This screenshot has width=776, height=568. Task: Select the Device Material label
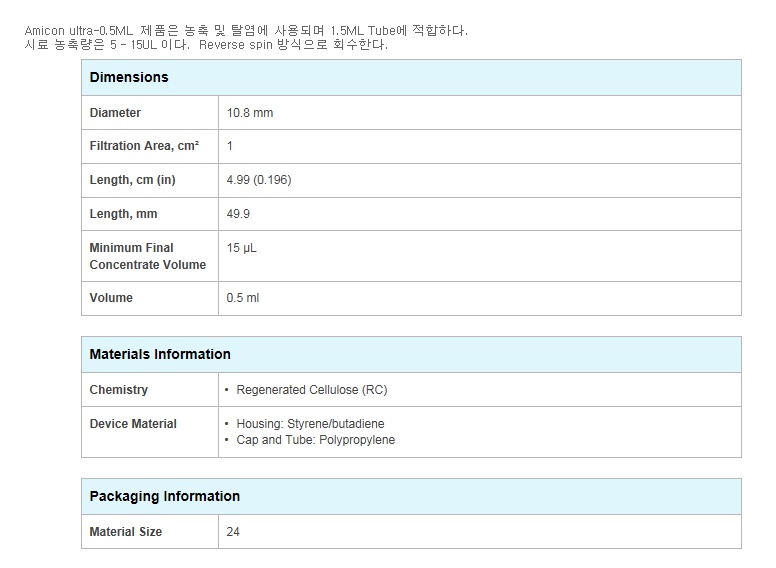tap(133, 424)
